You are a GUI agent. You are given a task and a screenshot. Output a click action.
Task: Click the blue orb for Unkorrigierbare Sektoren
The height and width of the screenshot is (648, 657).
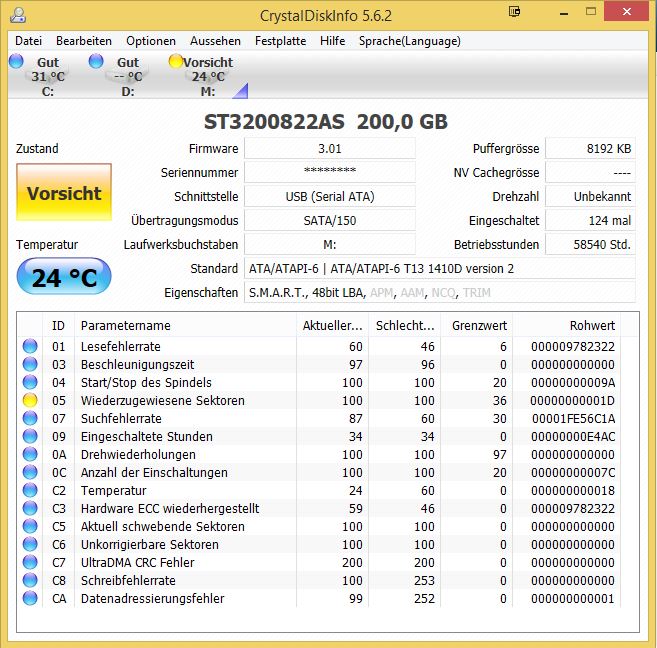click(30, 545)
